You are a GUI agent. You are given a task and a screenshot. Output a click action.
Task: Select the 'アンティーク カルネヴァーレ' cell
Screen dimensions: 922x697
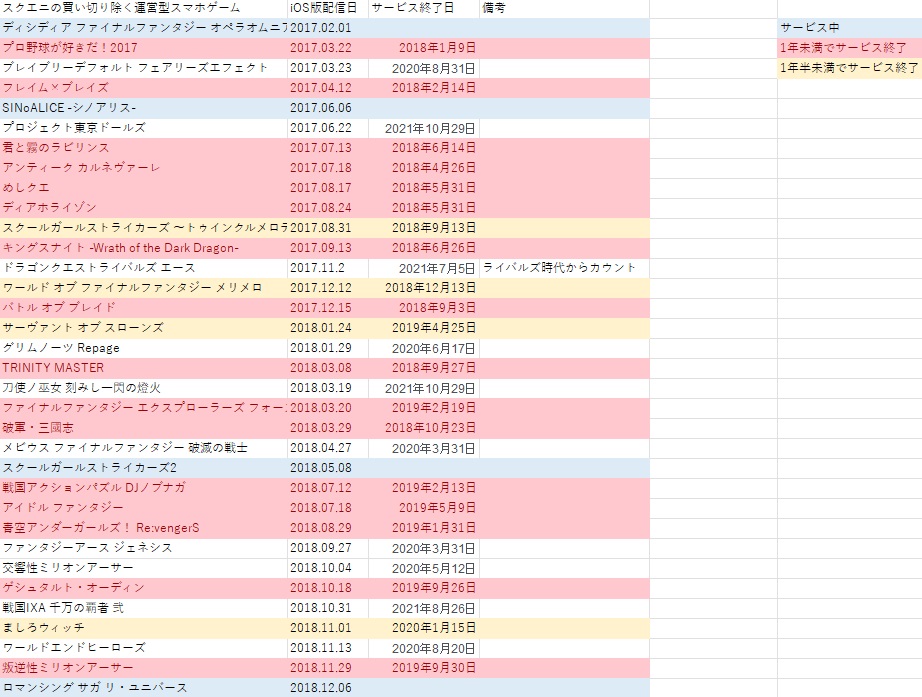coord(144,168)
